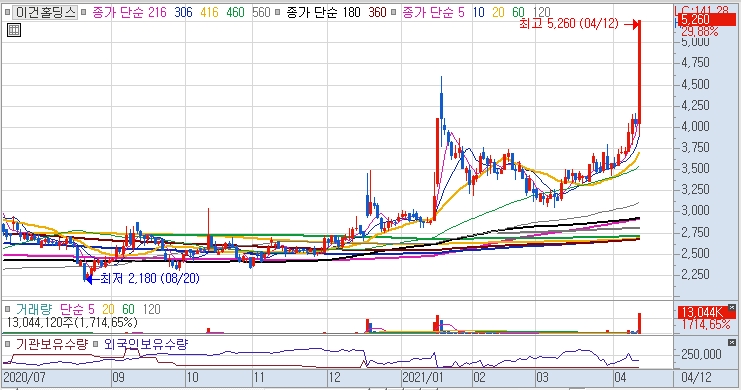Image resolution: width=741 pixels, height=390 pixels.
Task: Select the 560 moving average legend value
Action: (x=261, y=12)
